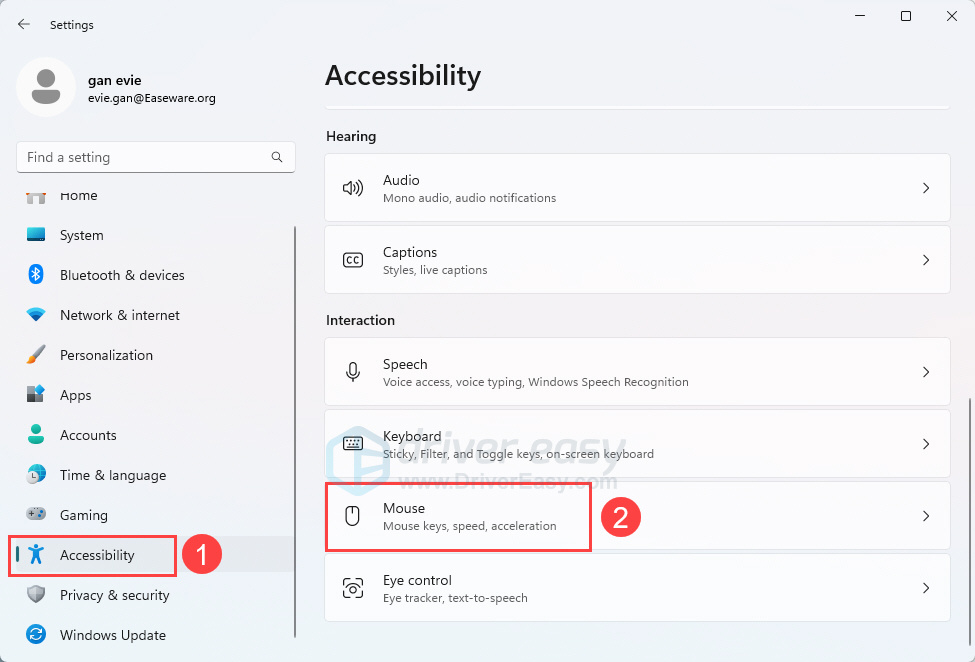The image size is (975, 662).
Task: Expand the Eye control chevron
Action: coord(925,587)
